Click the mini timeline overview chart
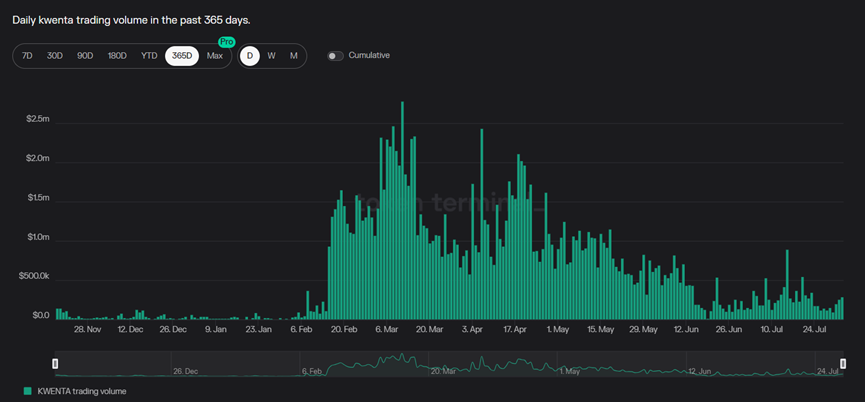Viewport: 865px width, 402px height. click(x=450, y=364)
